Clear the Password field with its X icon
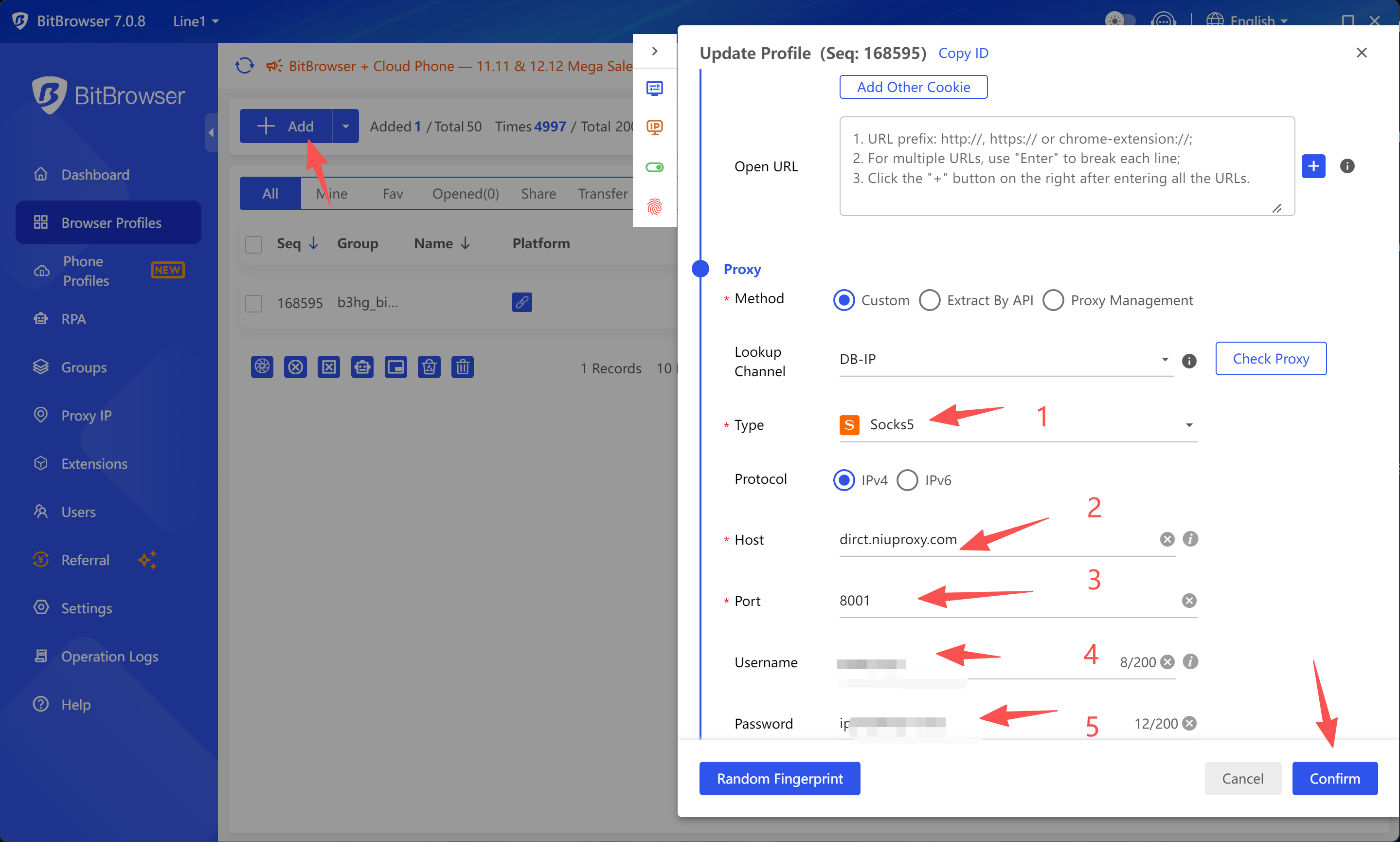The width and height of the screenshot is (1400, 842). [x=1189, y=723]
